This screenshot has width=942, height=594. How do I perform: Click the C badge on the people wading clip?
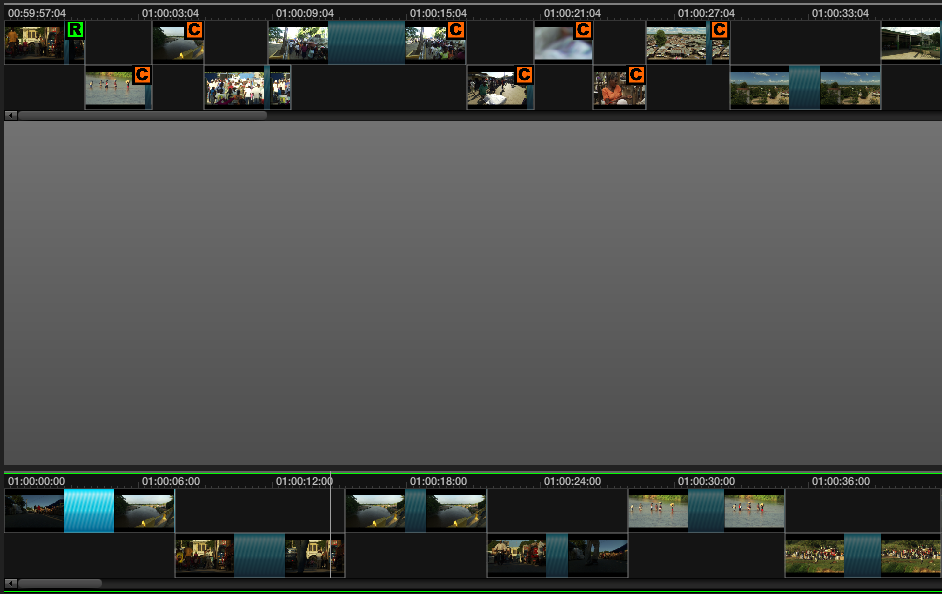tap(142, 75)
